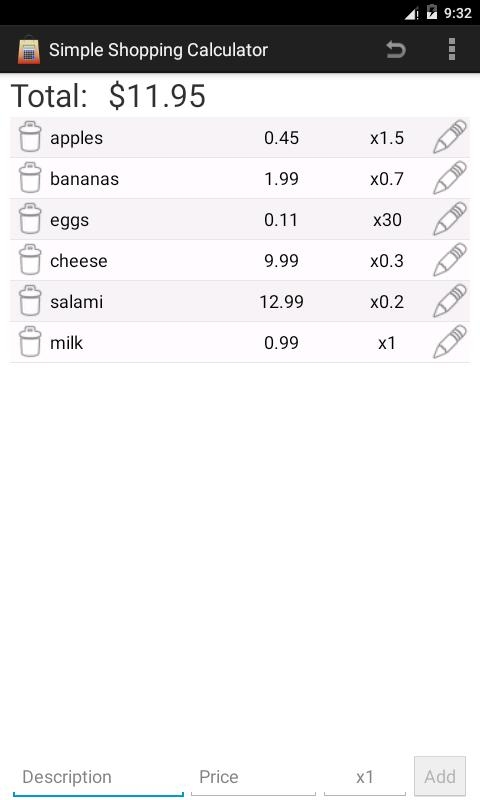Edit the apples entry with pencil icon
This screenshot has width=480, height=800.
[x=449, y=137]
